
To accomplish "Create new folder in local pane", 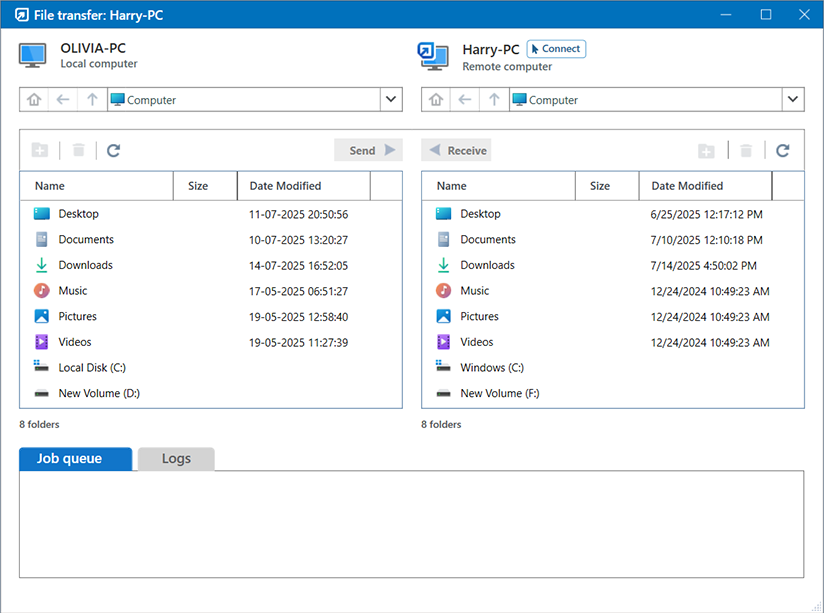I will [40, 151].
